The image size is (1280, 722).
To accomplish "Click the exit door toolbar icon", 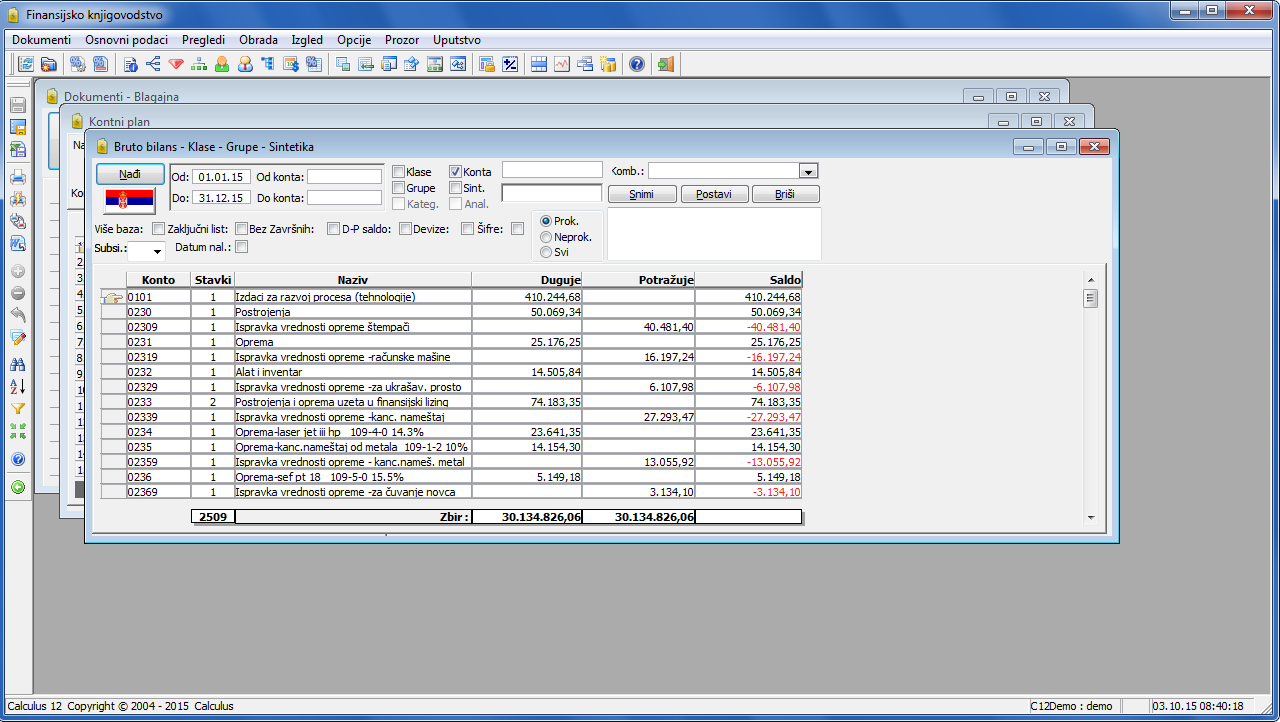I will 665,64.
